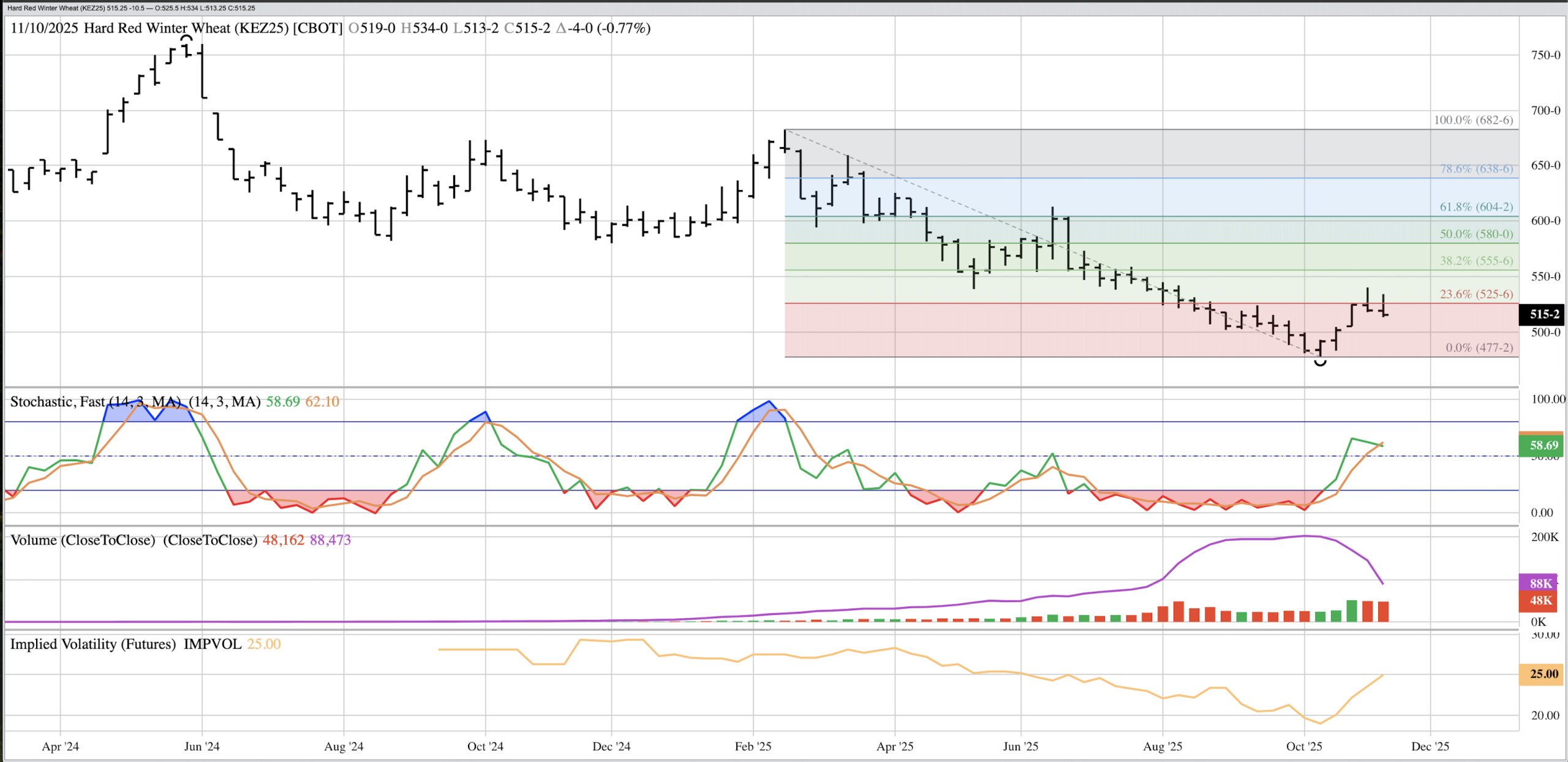Select the 50.0% (580-0) retracement label

point(1476,234)
